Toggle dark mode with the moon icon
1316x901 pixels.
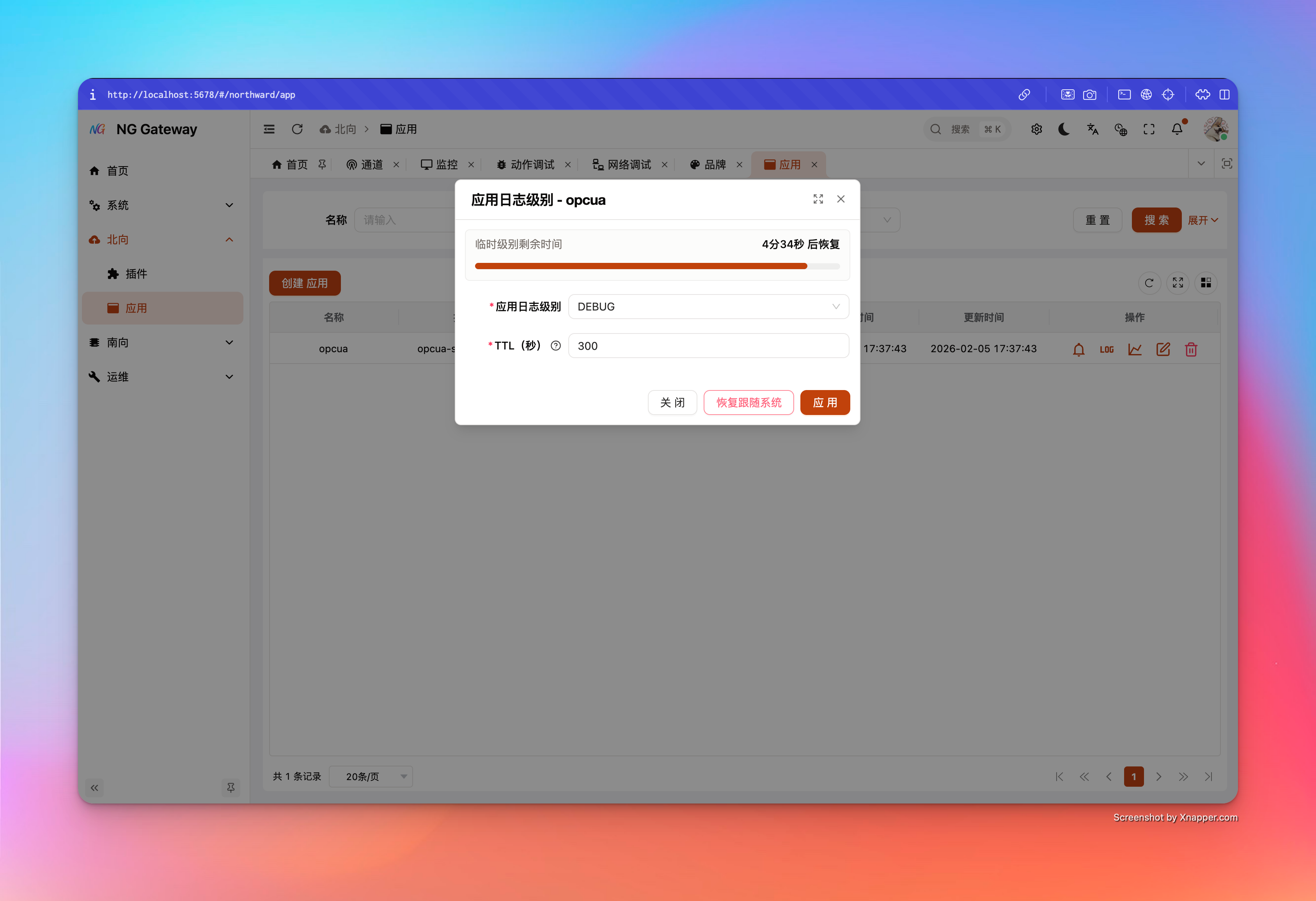1064,129
